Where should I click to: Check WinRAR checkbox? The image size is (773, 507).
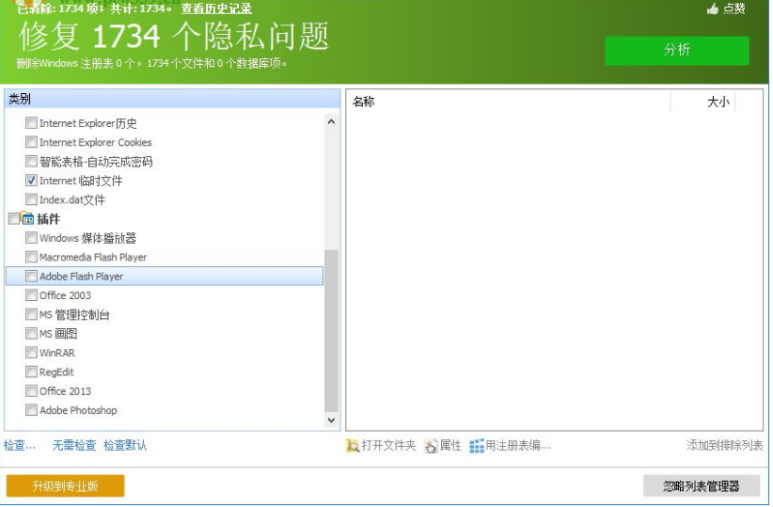[31, 353]
